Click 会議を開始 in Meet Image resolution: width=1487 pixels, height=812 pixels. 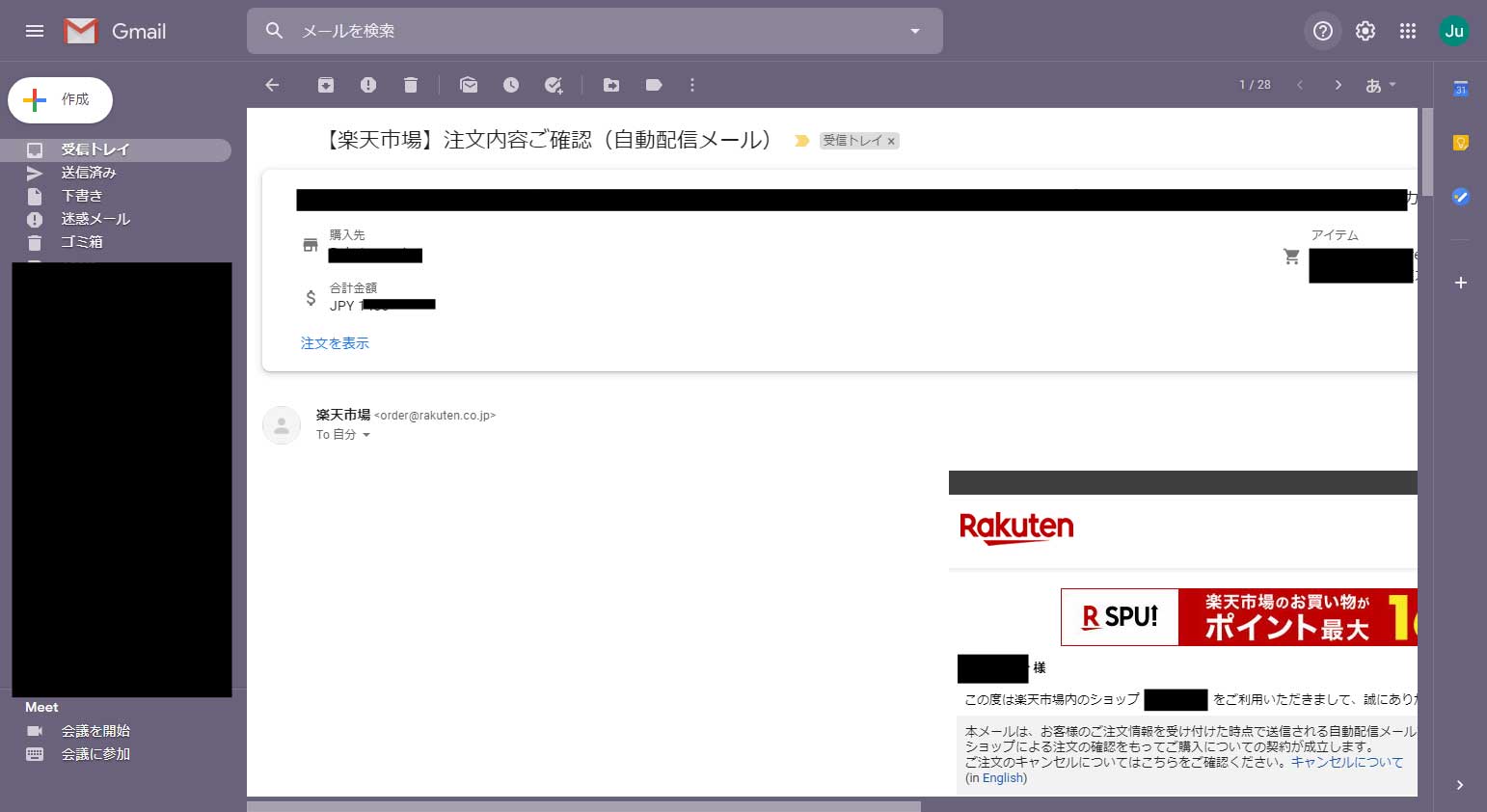(95, 731)
